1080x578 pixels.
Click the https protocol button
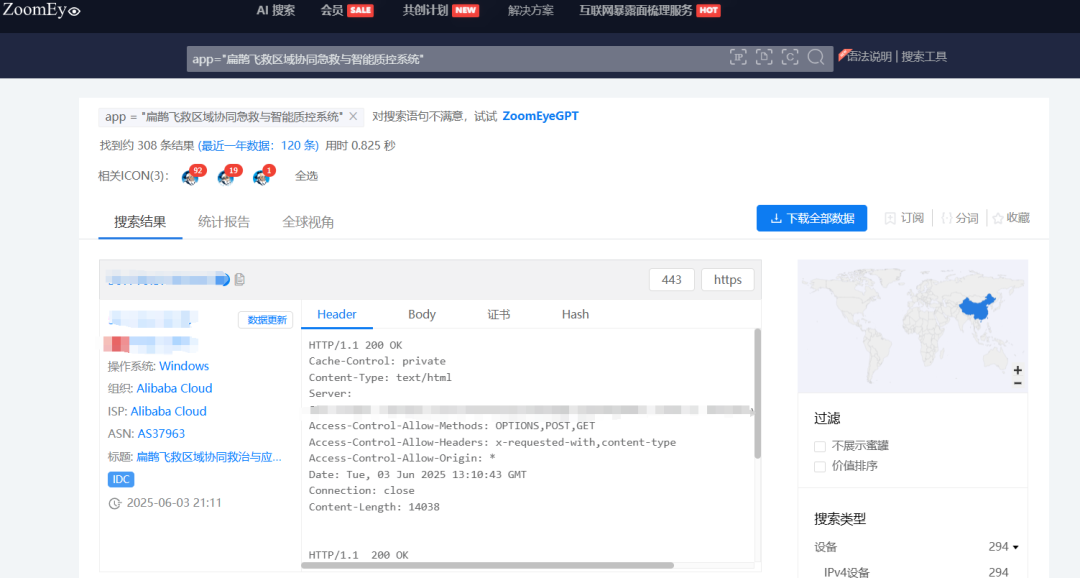click(x=727, y=280)
